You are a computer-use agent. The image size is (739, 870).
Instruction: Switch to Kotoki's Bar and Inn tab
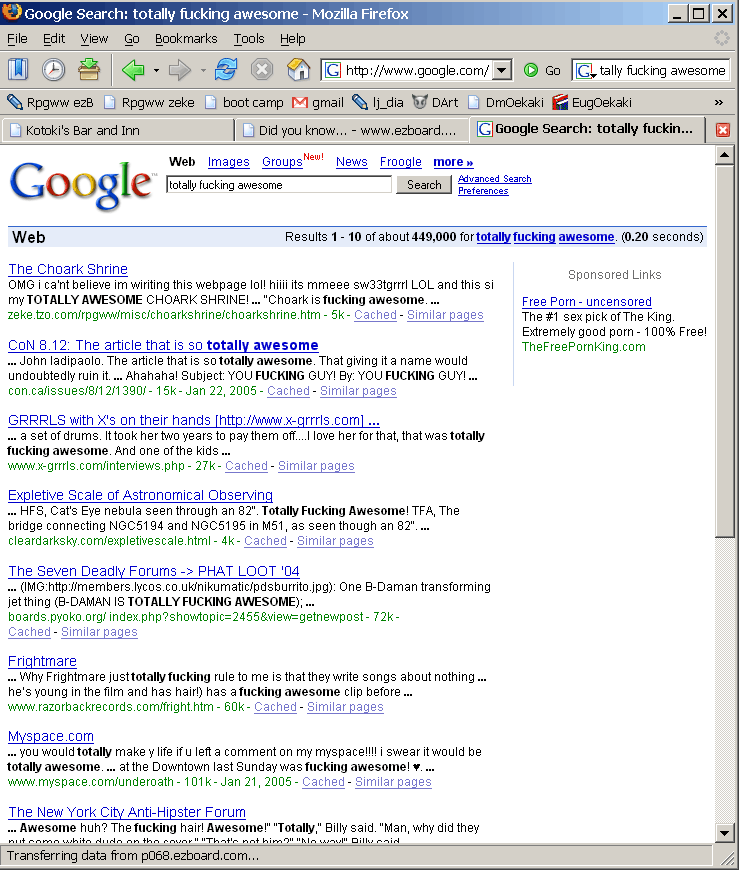click(118, 130)
